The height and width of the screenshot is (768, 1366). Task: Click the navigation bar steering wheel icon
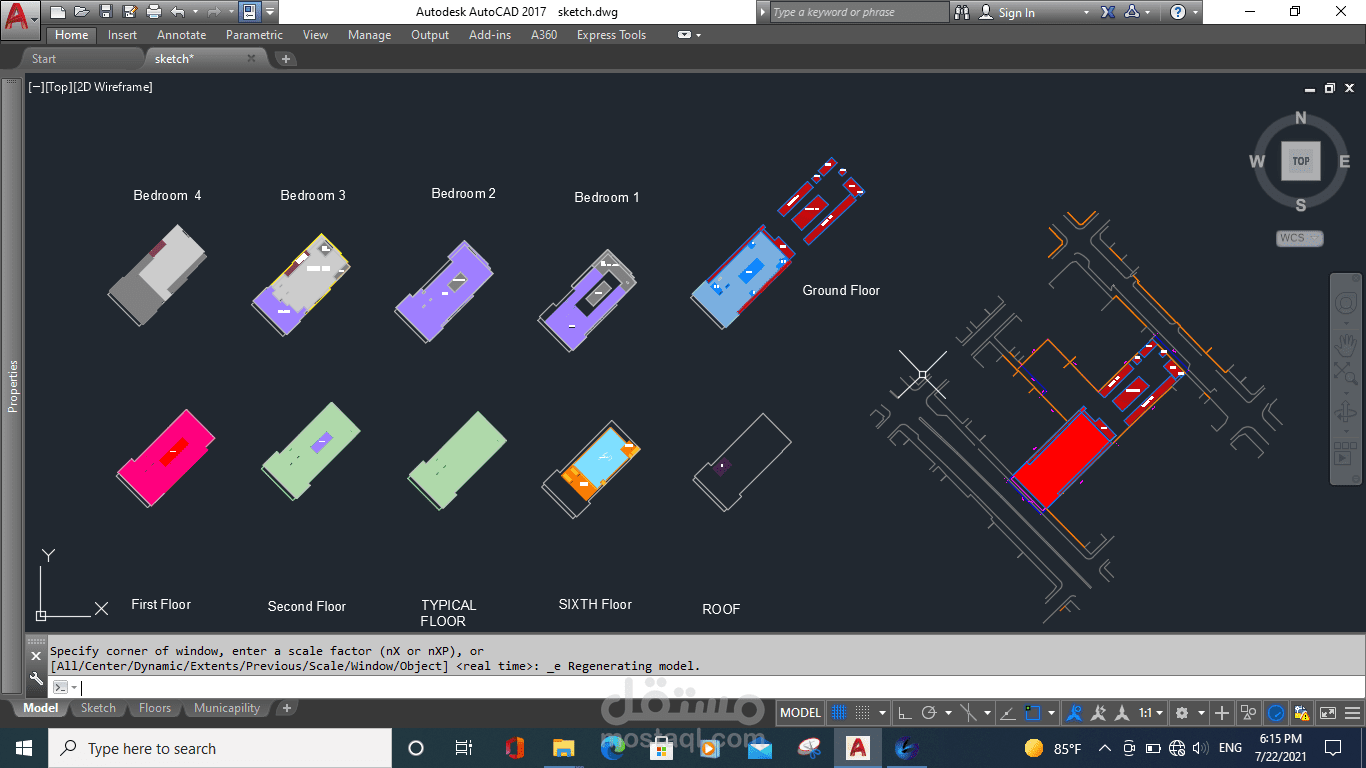(1346, 303)
